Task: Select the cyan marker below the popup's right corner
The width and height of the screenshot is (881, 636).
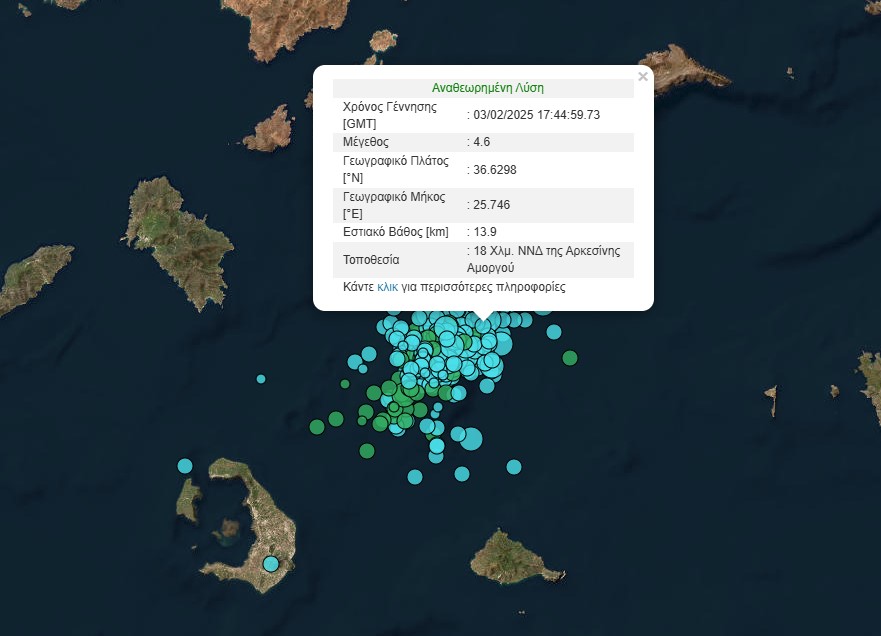Action: [553, 332]
